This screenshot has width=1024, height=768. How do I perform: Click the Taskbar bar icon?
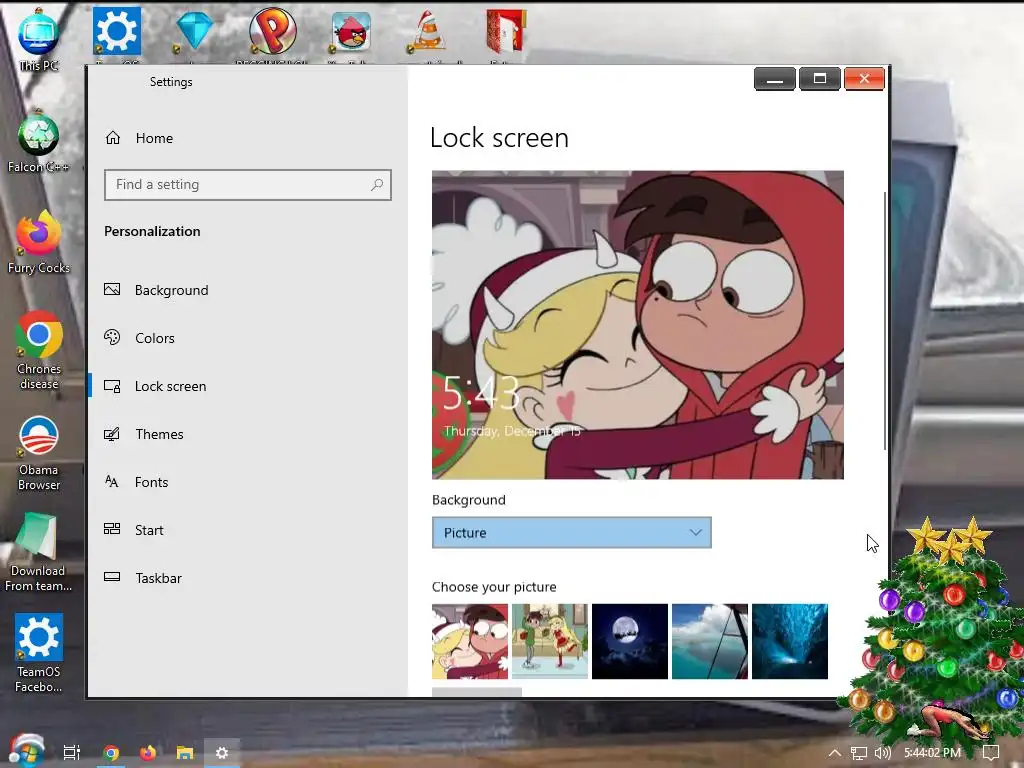[x=112, y=577]
